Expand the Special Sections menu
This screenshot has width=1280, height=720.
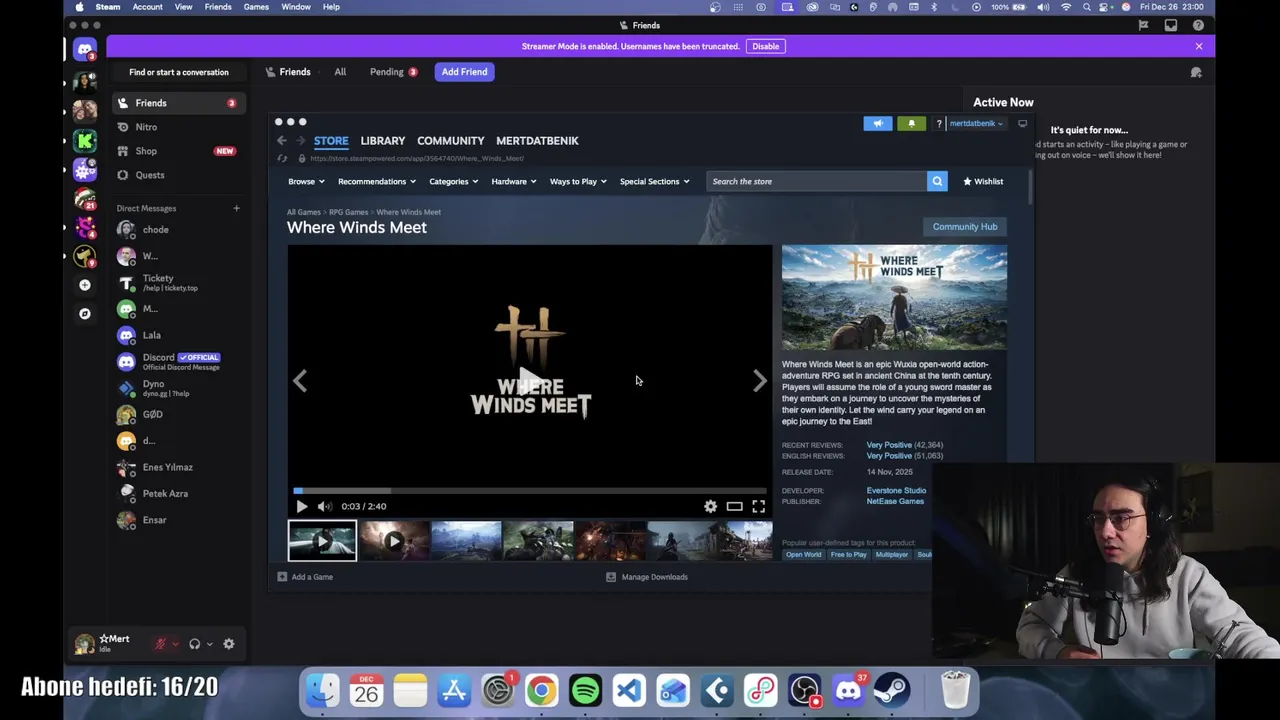click(x=654, y=181)
